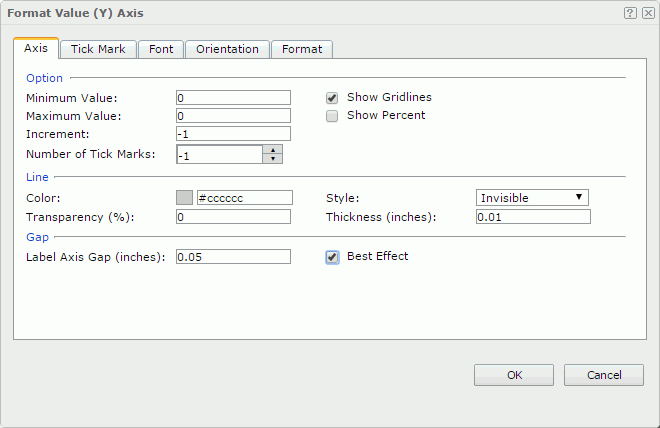Toggle the Best Effect checkbox
Image resolution: width=660 pixels, height=428 pixels.
click(x=332, y=257)
